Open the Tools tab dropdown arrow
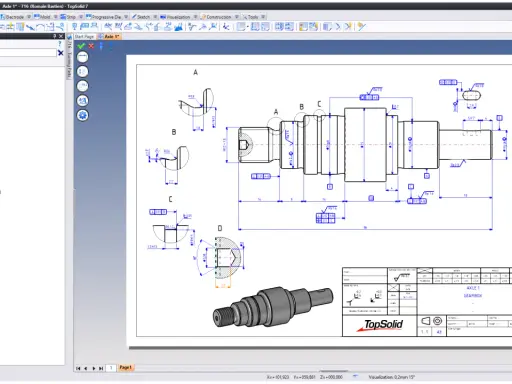The width and height of the screenshot is (512, 384). [263, 16]
